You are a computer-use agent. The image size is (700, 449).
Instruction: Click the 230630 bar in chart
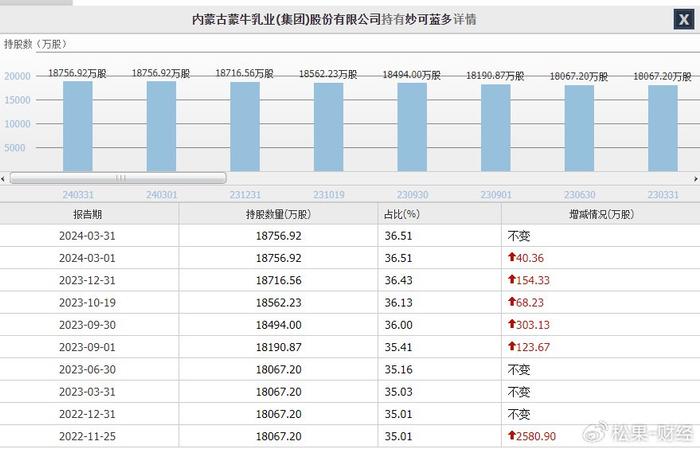point(579,129)
